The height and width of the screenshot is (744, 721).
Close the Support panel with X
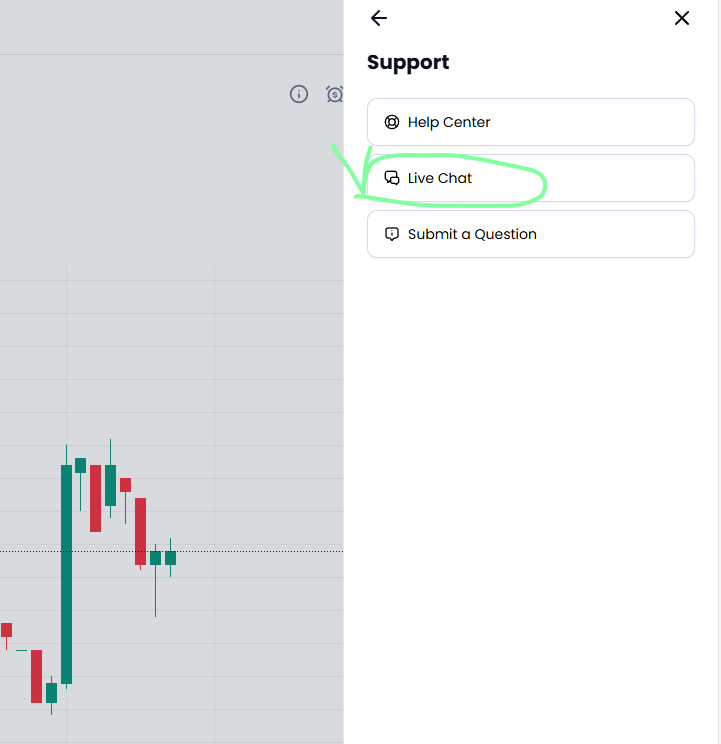(x=682, y=18)
